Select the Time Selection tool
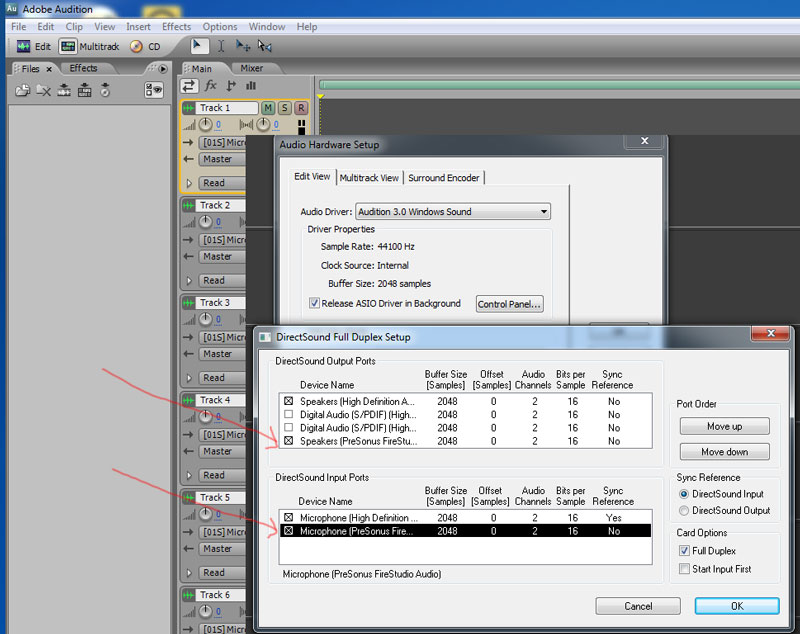The image size is (800, 634). coord(221,46)
